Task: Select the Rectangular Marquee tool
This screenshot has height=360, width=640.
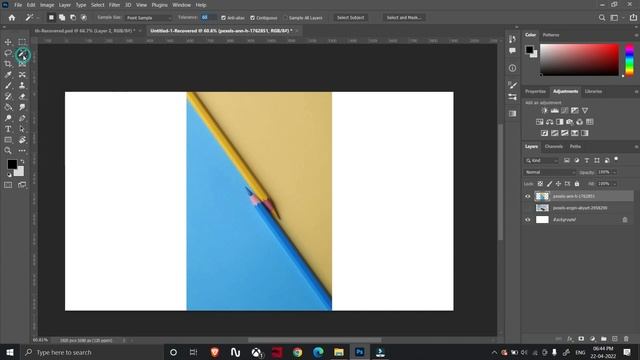Action: [22, 42]
